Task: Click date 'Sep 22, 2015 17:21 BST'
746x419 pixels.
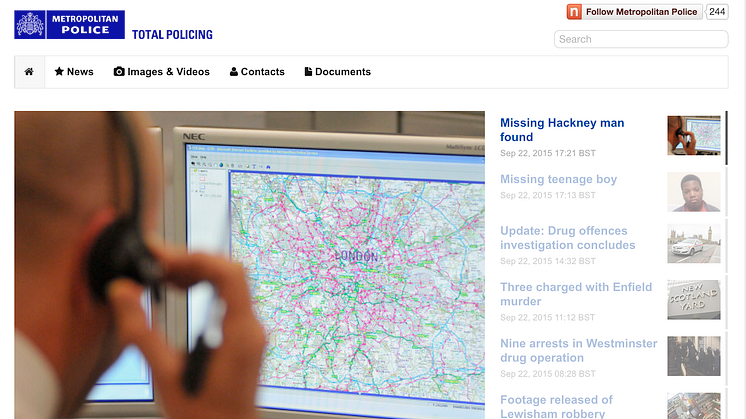Action: (548, 153)
